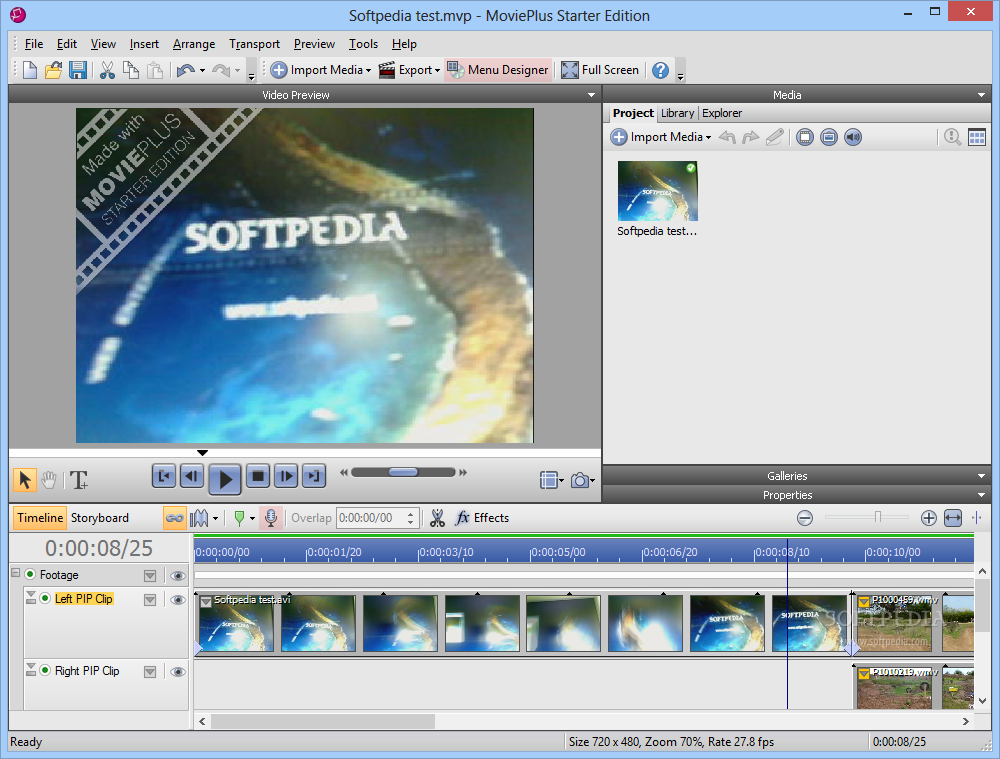Click the camera snapshot icon
The image size is (1000, 759).
pos(579,480)
